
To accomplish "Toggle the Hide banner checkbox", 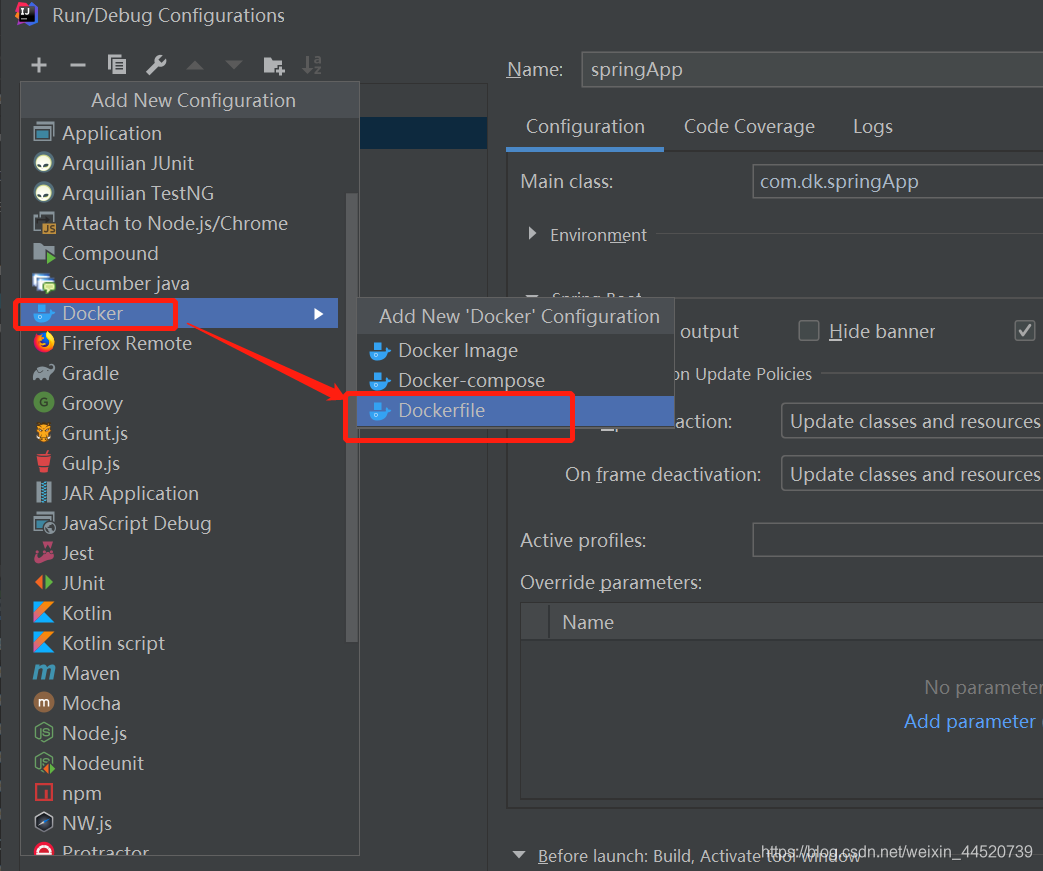I will tap(808, 331).
